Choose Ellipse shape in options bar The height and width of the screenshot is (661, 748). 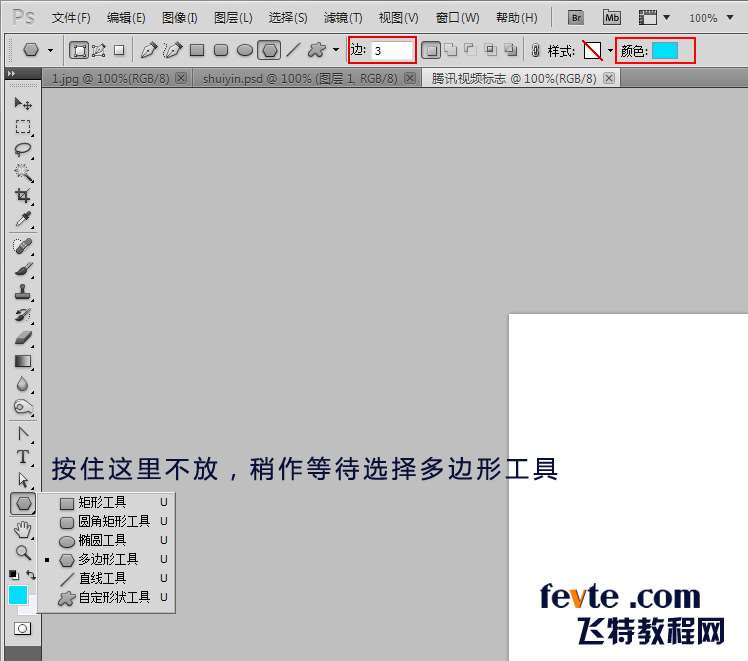pyautogui.click(x=245, y=50)
